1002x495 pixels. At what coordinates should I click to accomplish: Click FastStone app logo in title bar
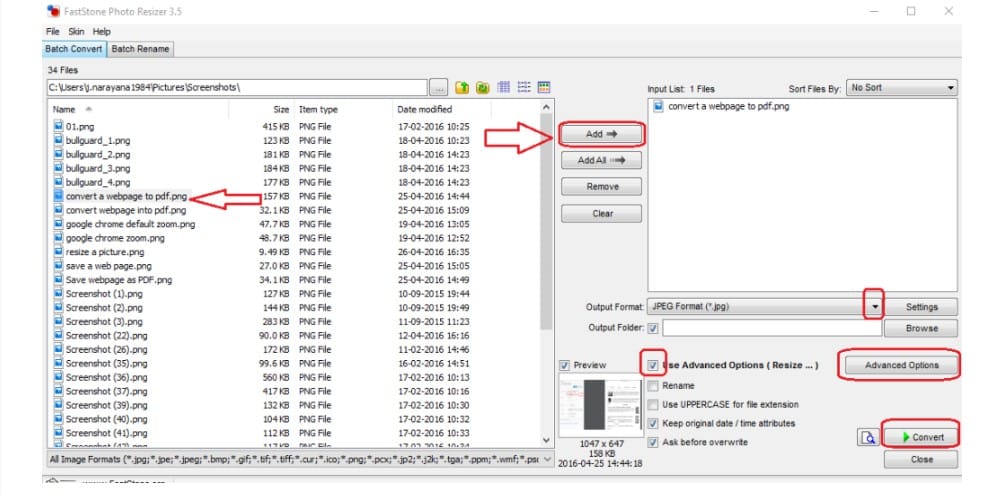point(54,11)
